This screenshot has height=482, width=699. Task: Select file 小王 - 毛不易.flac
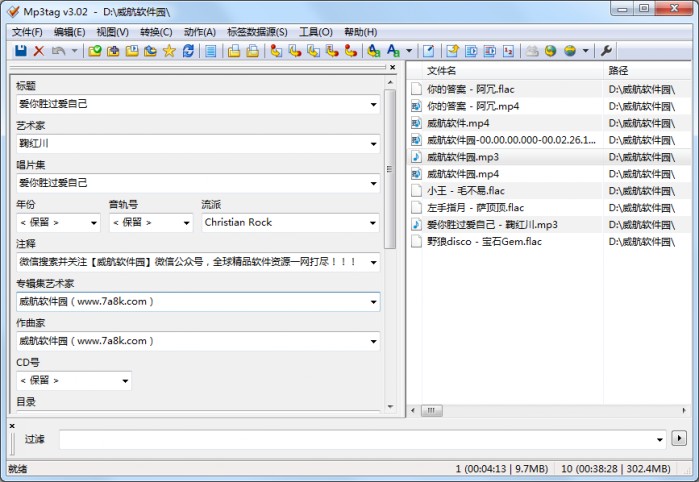(466, 191)
